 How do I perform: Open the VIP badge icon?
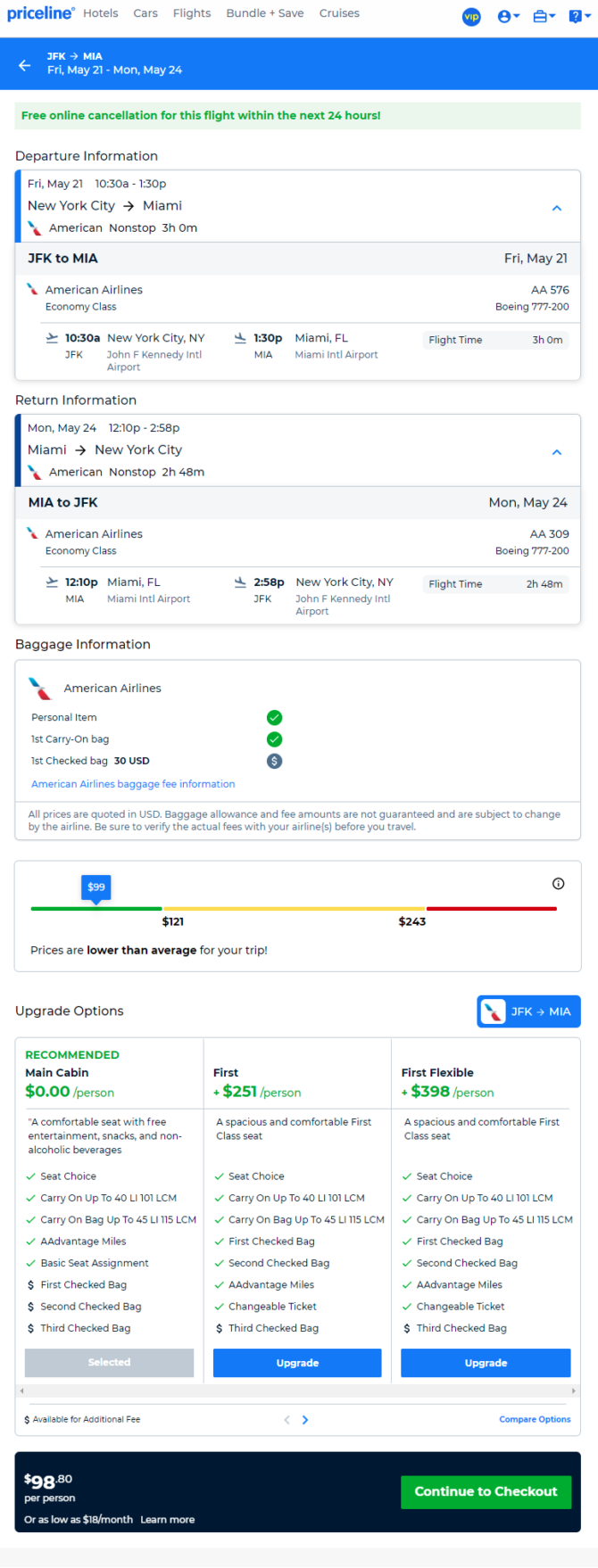coord(471,16)
